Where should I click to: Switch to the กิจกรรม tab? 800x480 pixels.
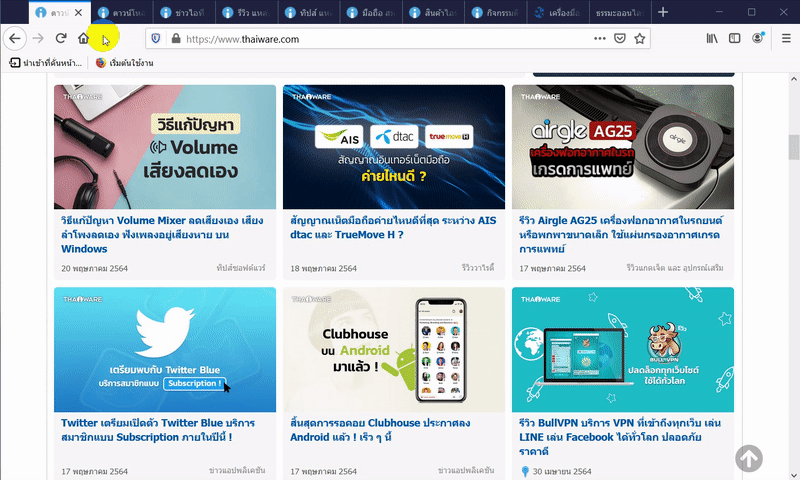tap(496, 13)
